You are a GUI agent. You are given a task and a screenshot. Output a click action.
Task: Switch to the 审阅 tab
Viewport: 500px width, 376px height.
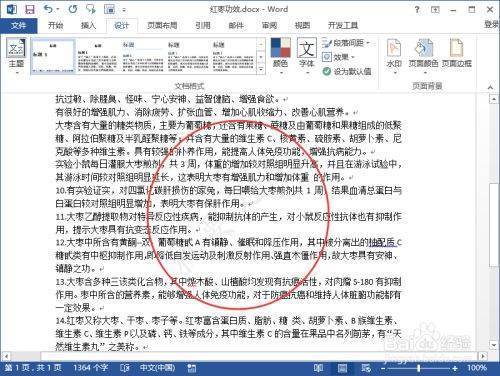tap(269, 25)
